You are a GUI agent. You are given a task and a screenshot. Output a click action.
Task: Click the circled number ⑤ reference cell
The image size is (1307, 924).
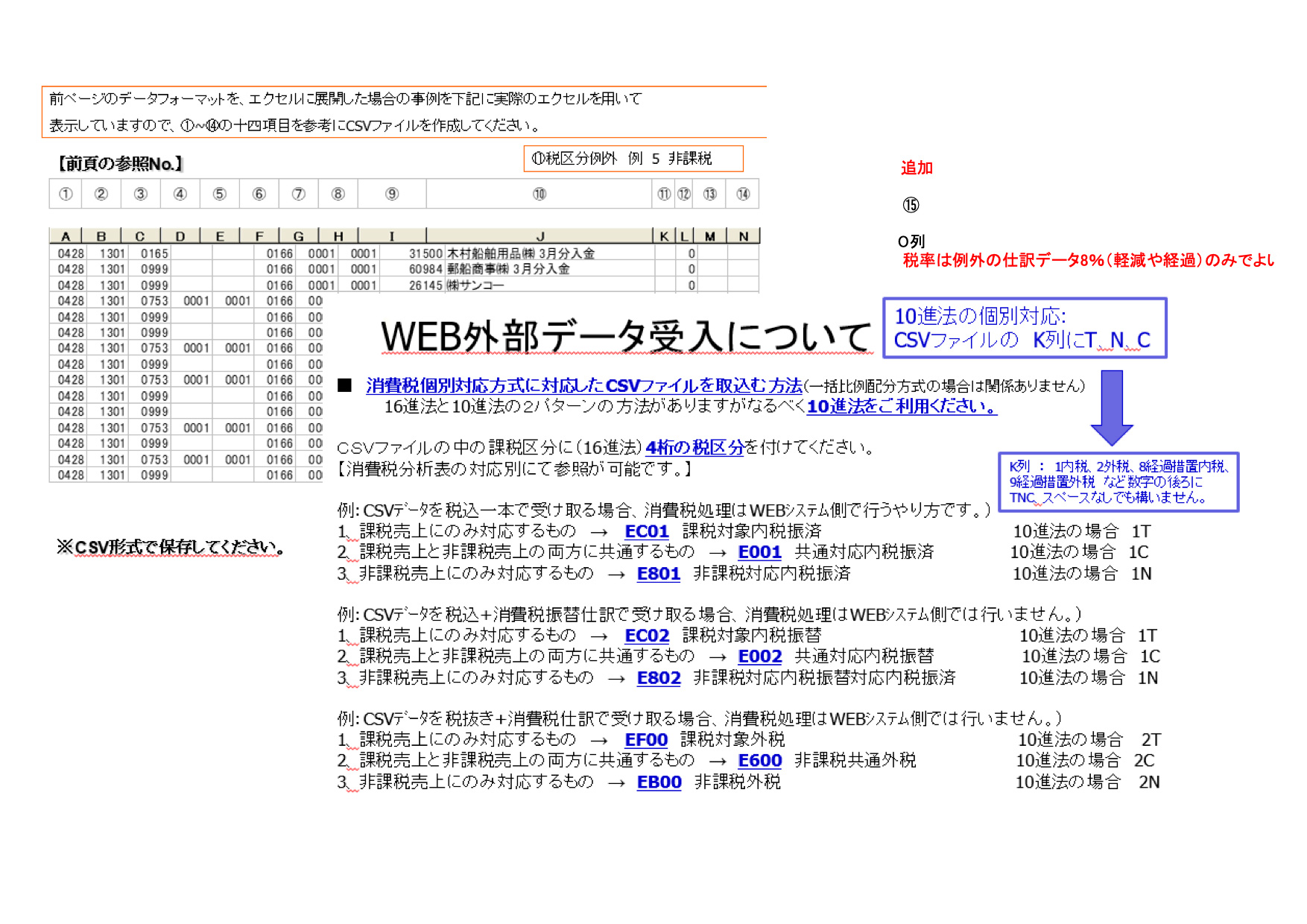click(220, 194)
